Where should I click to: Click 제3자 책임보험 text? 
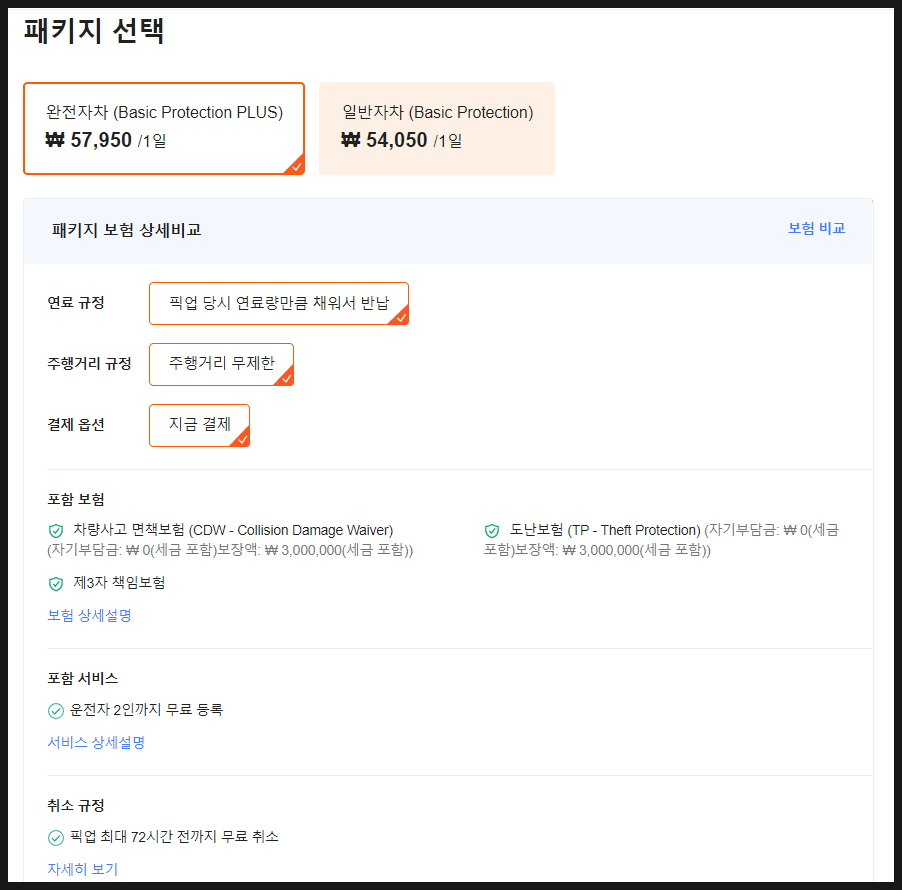(x=119, y=583)
